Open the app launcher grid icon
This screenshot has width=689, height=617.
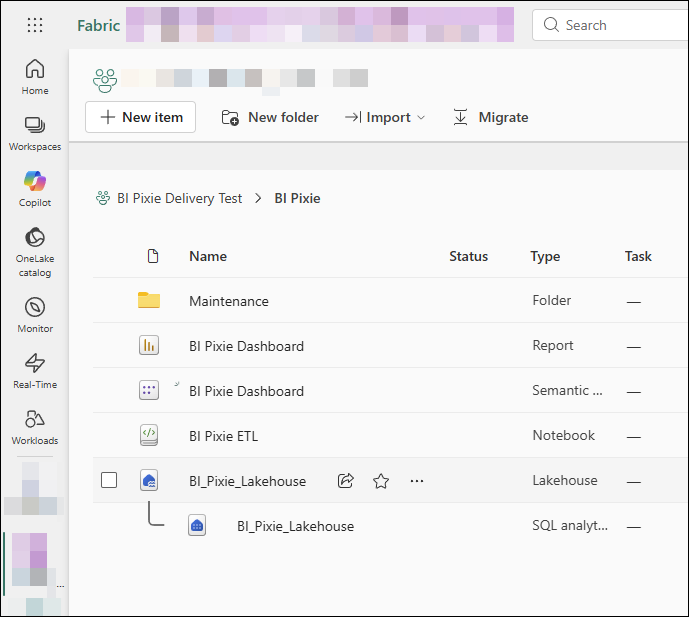pos(35,25)
